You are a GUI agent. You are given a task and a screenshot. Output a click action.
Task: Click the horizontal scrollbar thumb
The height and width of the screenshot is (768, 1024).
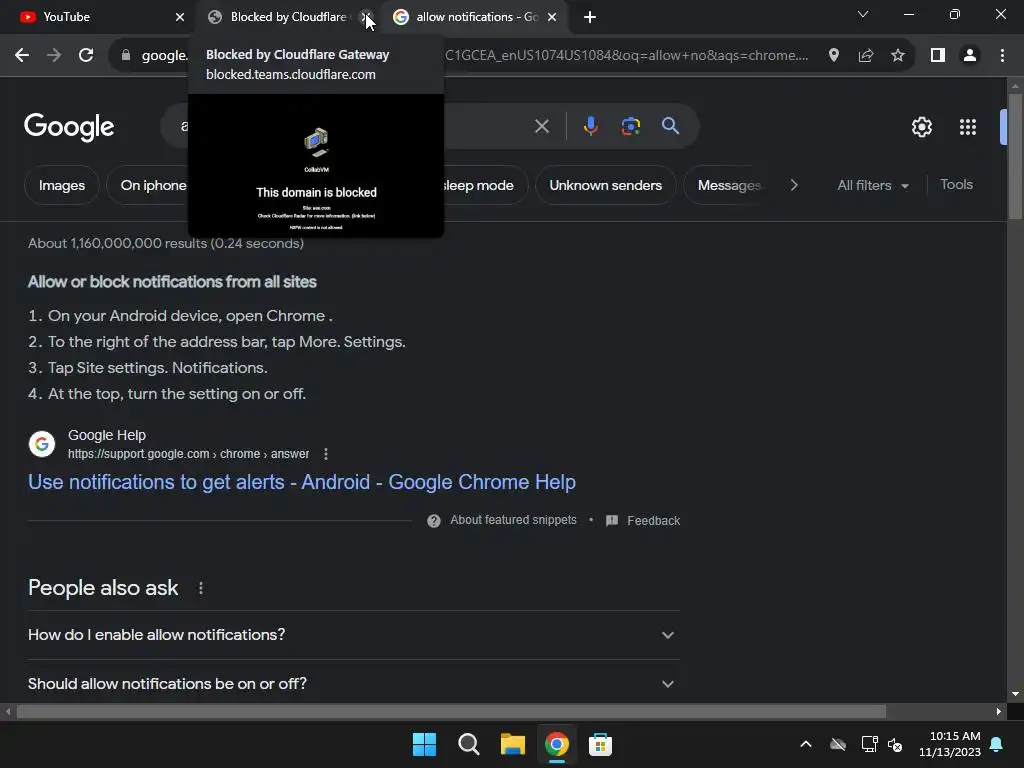click(x=451, y=711)
